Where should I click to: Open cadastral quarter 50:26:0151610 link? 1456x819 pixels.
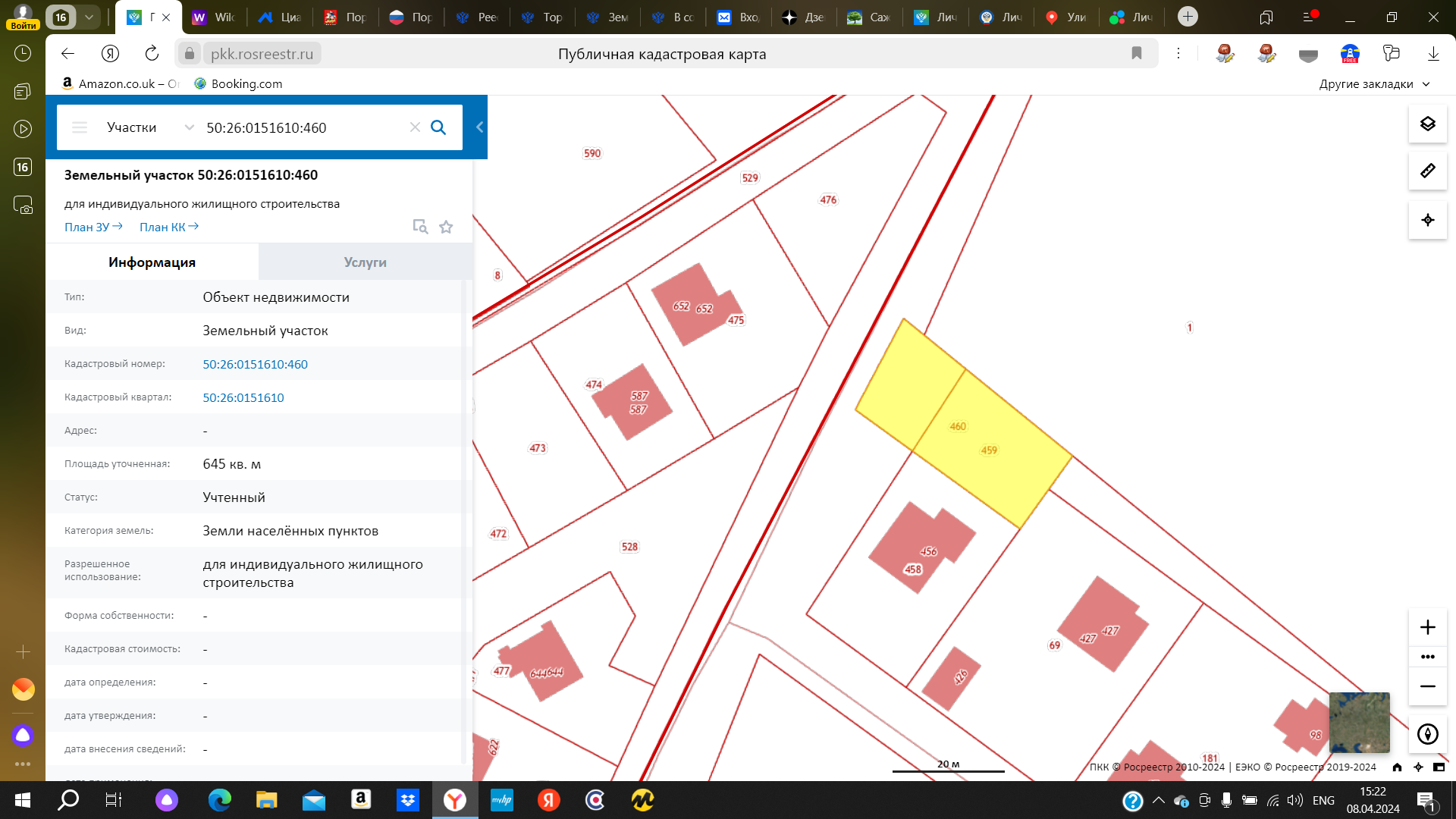[x=243, y=397]
